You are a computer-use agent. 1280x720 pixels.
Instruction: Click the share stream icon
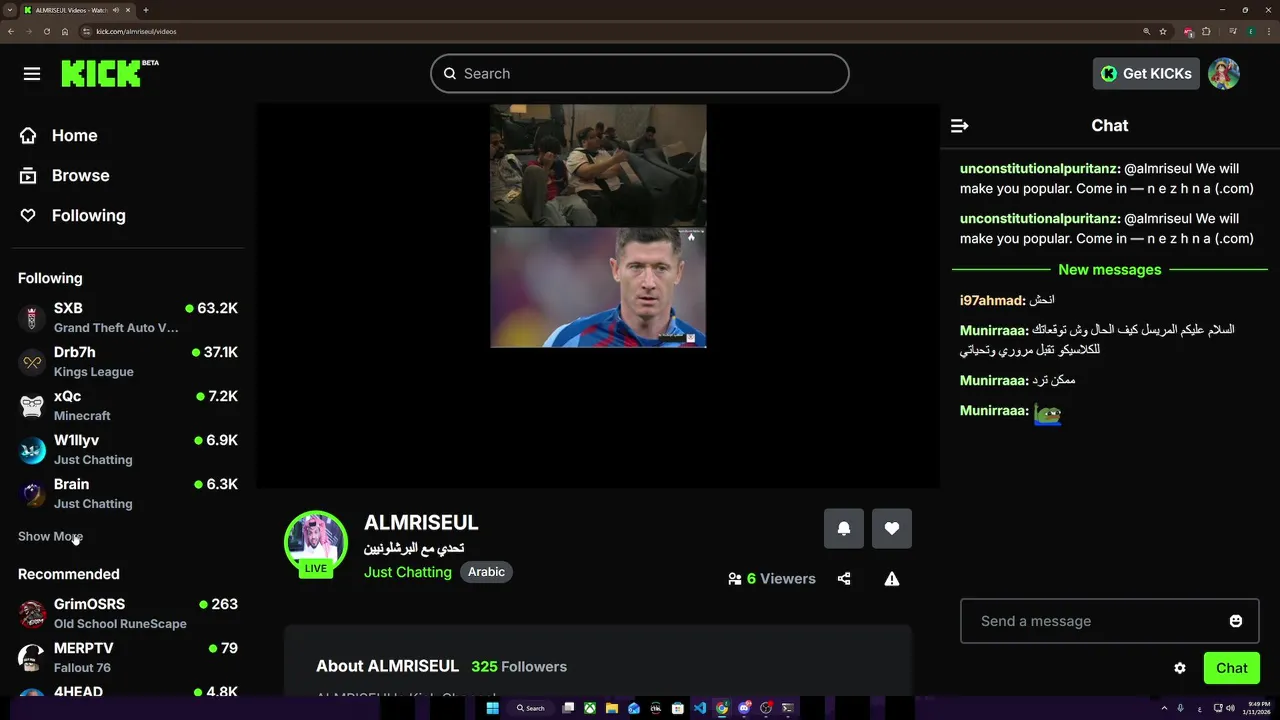tap(844, 578)
